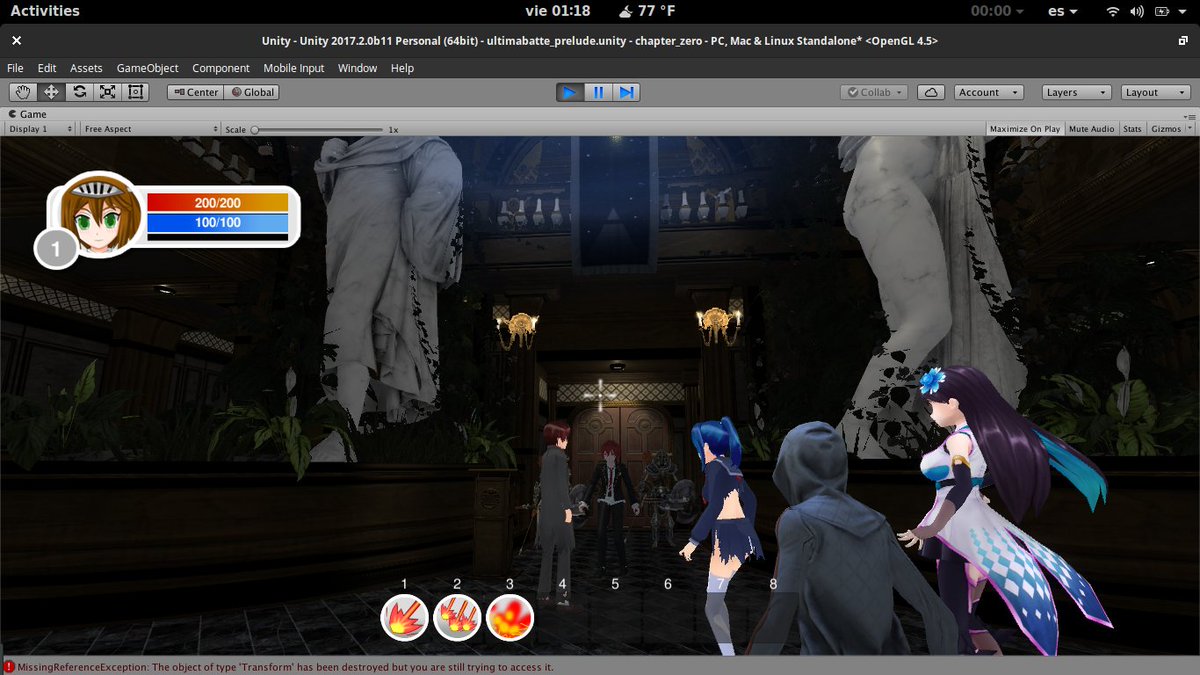Screen dimensions: 1200x675
Task: Open the Layout dropdown
Action: [1155, 92]
